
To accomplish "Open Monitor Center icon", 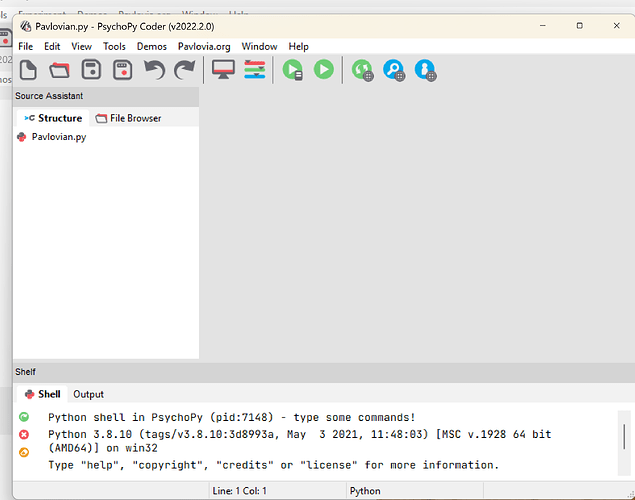I will 223,70.
